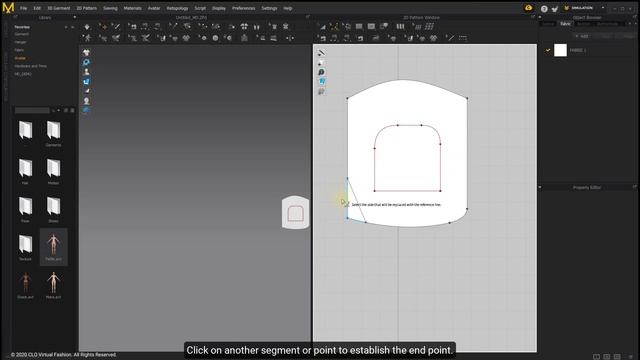
Task: Open the Library panel header dropdown
Action: pos(74,18)
